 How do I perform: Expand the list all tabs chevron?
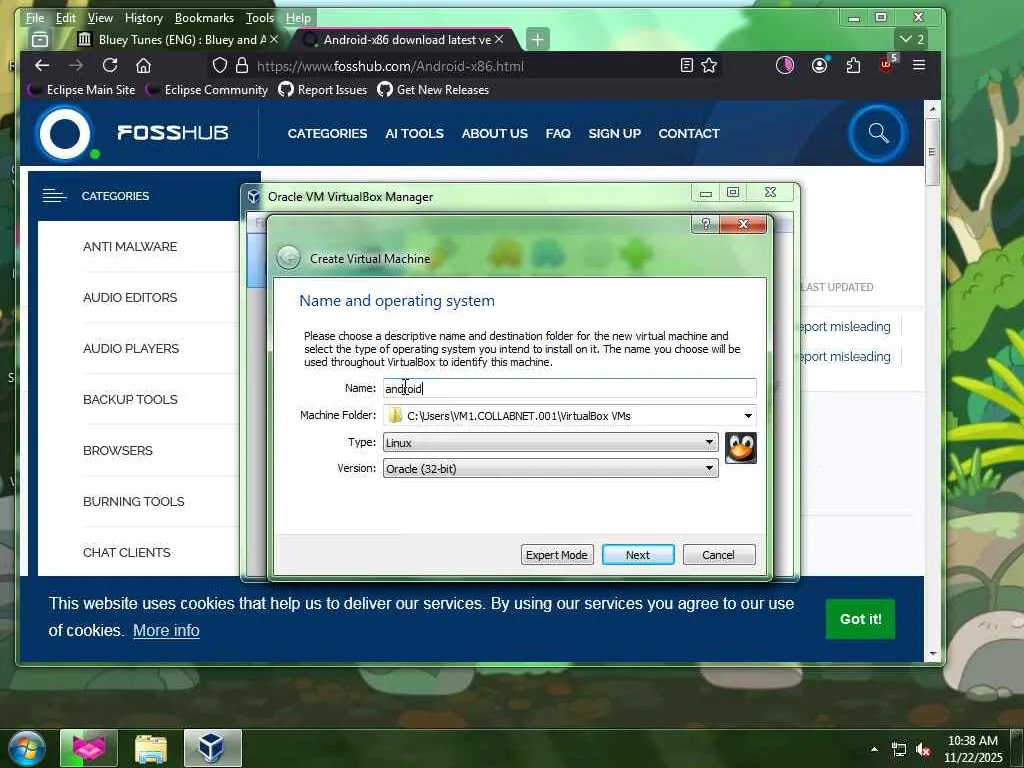pyautogui.click(x=912, y=39)
